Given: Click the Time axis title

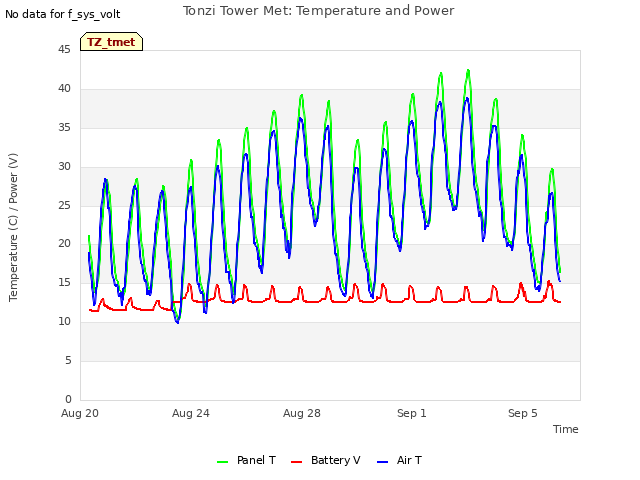Looking at the screenshot, I should [566, 429].
